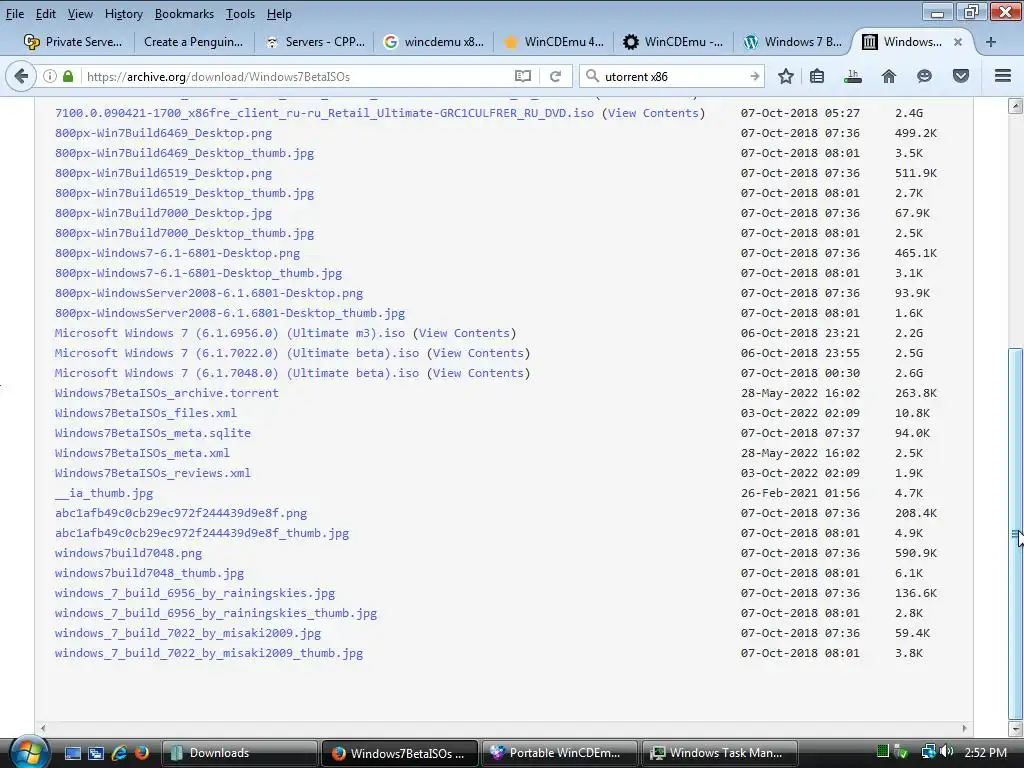Close the active Windows tab

[957, 42]
